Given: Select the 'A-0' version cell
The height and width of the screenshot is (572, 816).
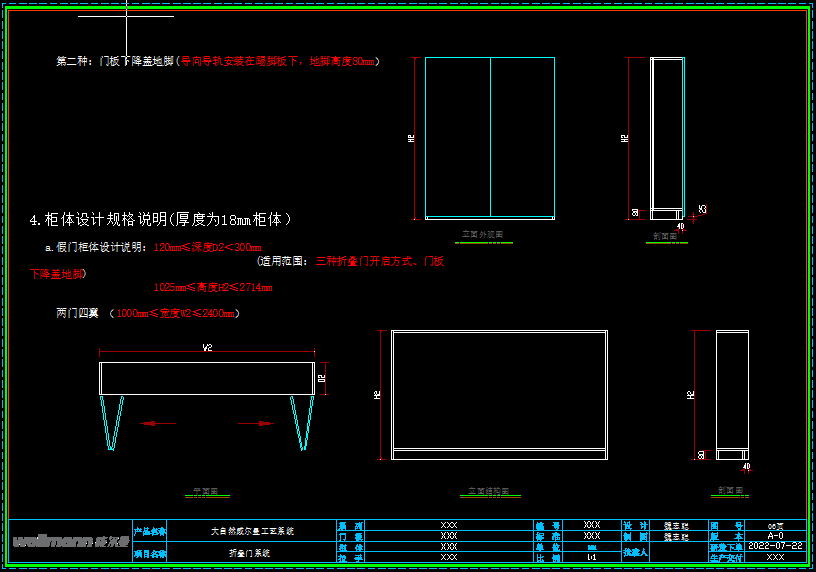Looking at the screenshot, I should coord(775,536).
